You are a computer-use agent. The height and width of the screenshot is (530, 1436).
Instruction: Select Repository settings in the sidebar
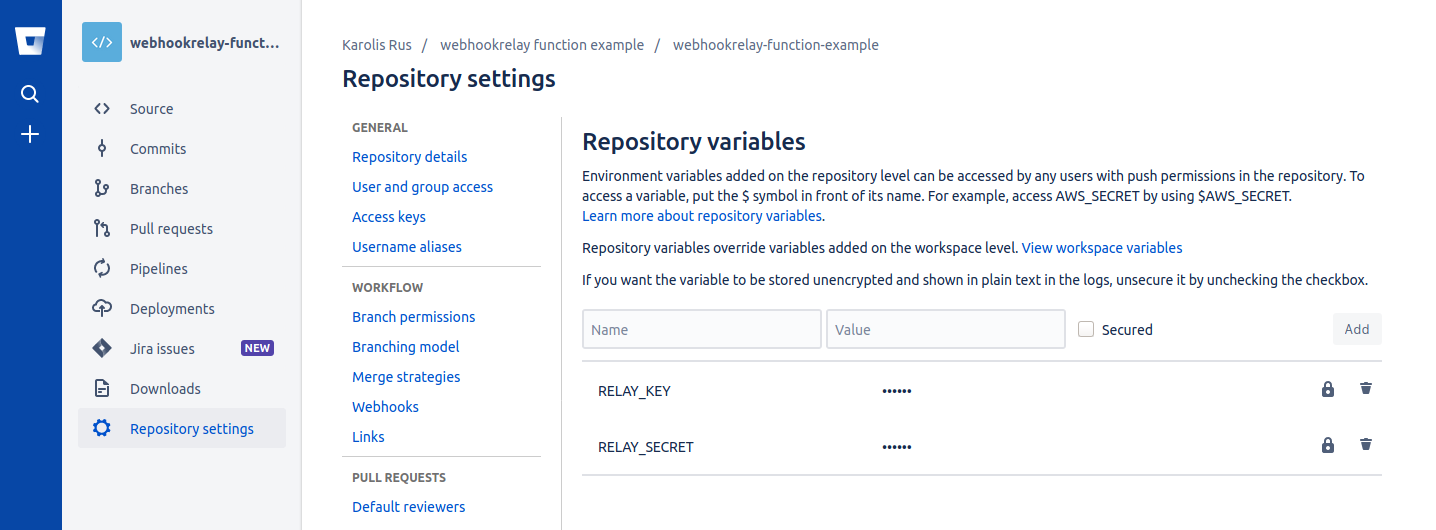[x=182, y=428]
